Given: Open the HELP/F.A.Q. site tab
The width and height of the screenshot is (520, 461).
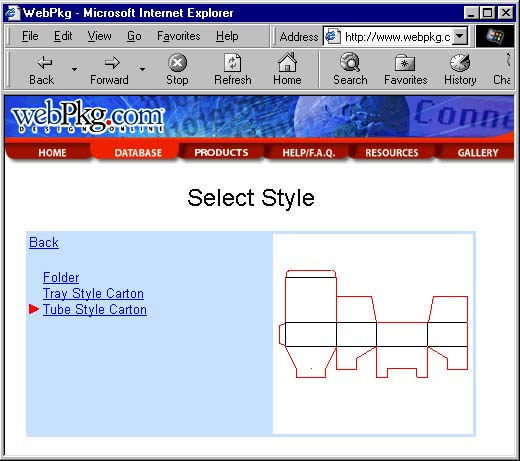Looking at the screenshot, I should pyautogui.click(x=308, y=152).
